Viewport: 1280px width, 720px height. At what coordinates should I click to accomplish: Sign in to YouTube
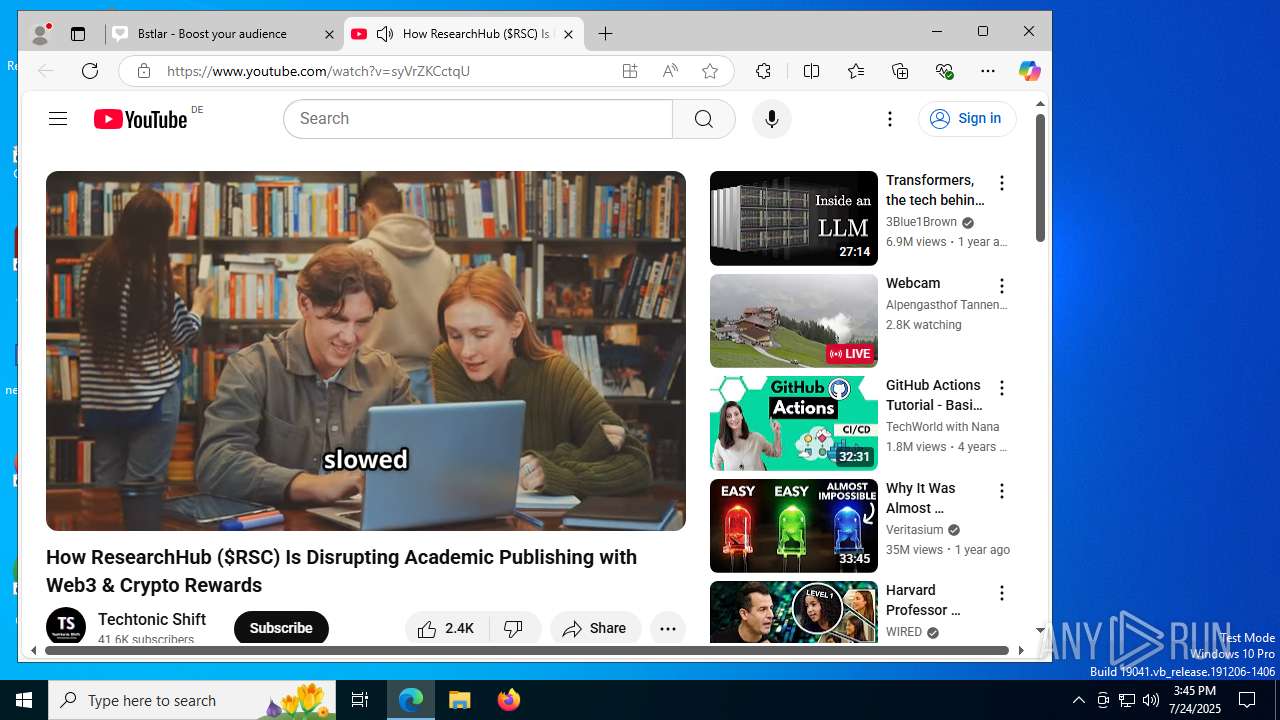coord(967,119)
